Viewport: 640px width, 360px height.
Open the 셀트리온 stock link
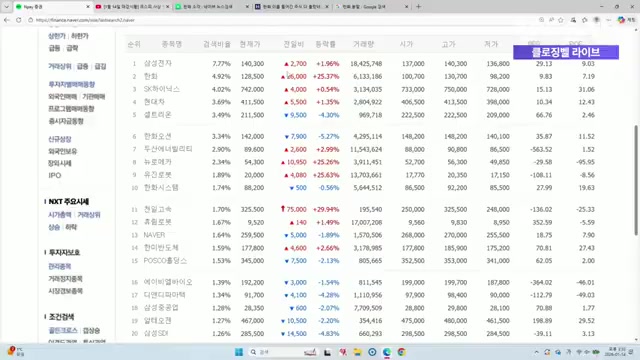coord(158,115)
